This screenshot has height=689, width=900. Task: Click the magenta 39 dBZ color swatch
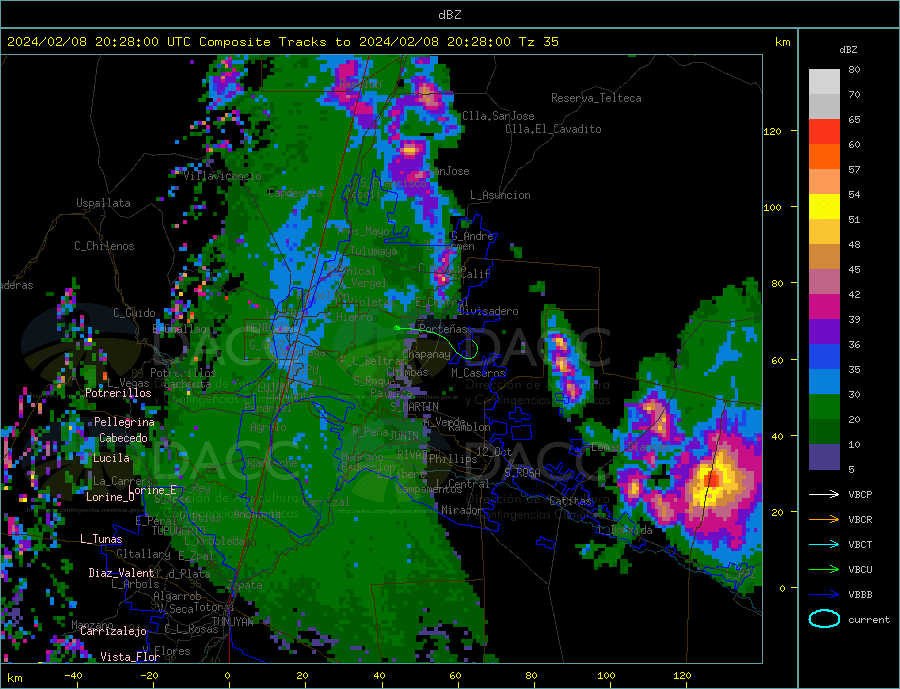coord(824,307)
